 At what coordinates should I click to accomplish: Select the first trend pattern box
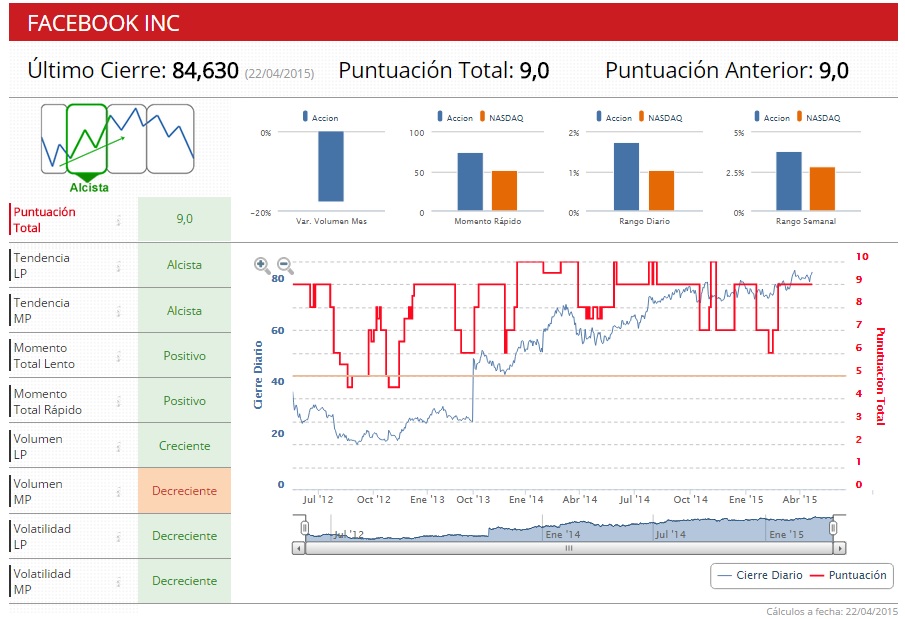click(x=54, y=139)
